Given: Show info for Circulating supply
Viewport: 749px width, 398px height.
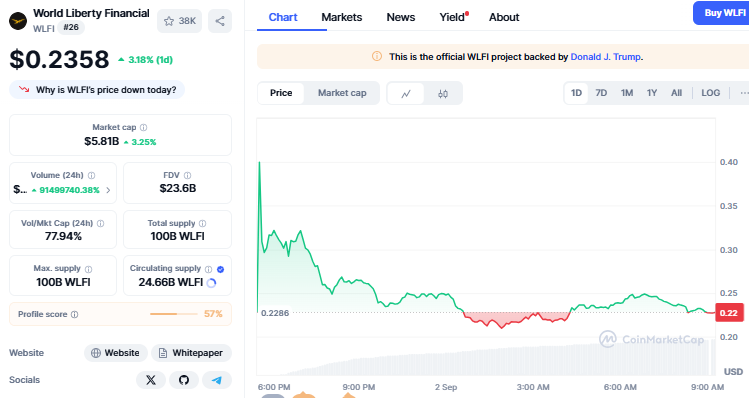Looking at the screenshot, I should click(x=208, y=269).
